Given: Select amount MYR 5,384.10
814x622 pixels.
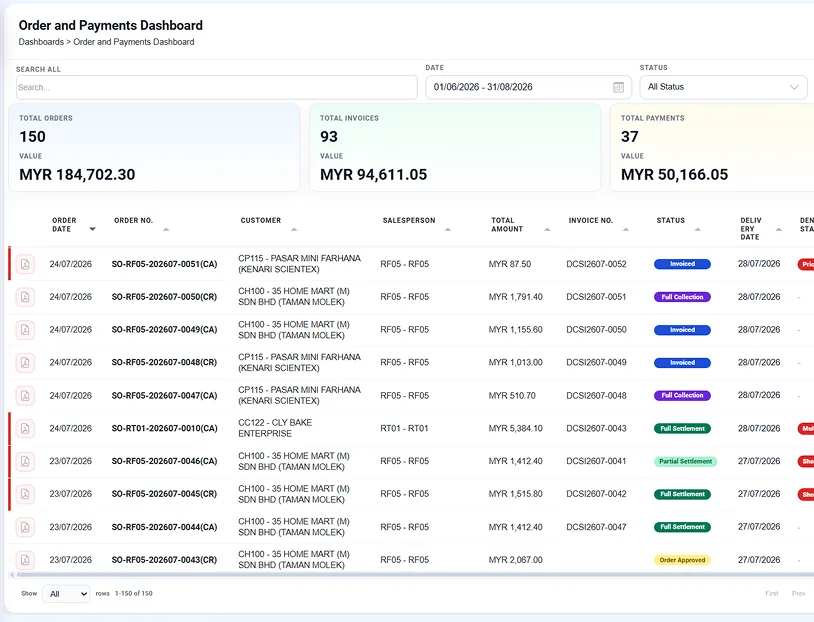Looking at the screenshot, I should pyautogui.click(x=515, y=428).
